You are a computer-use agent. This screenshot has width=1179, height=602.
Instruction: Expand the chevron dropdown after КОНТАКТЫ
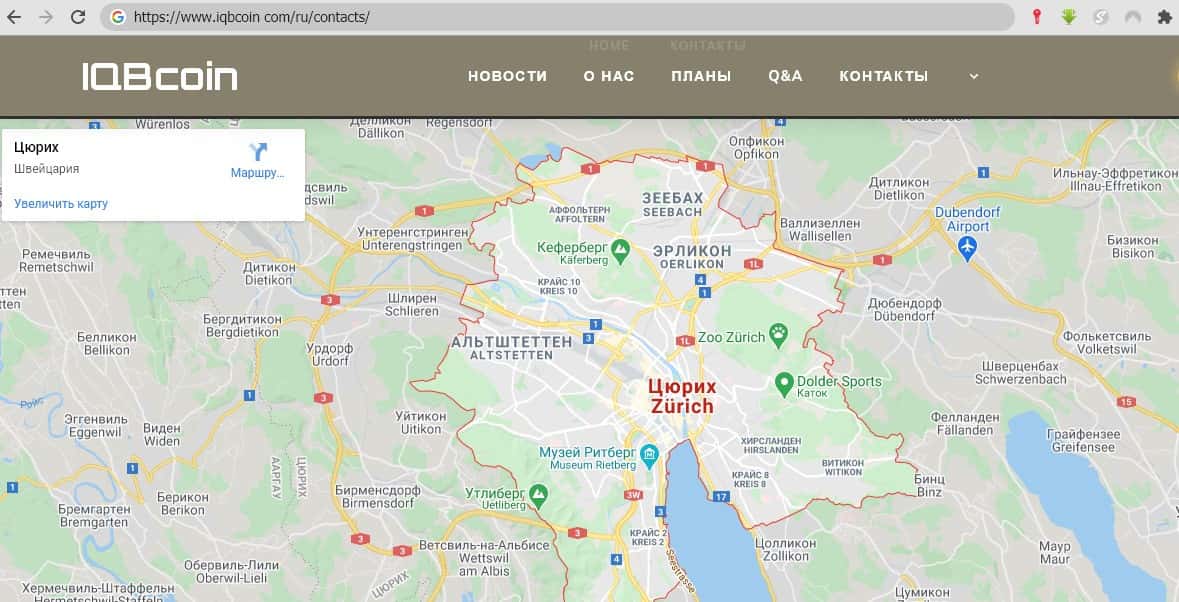(974, 77)
